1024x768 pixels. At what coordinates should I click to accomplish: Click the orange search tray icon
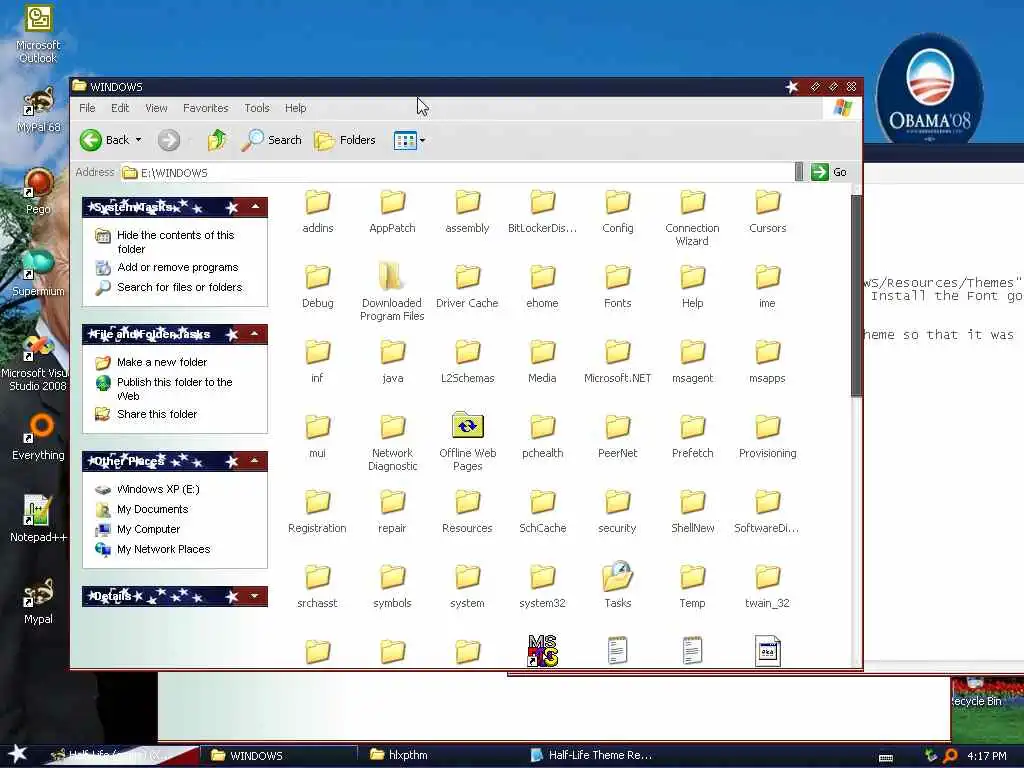pyautogui.click(x=950, y=756)
